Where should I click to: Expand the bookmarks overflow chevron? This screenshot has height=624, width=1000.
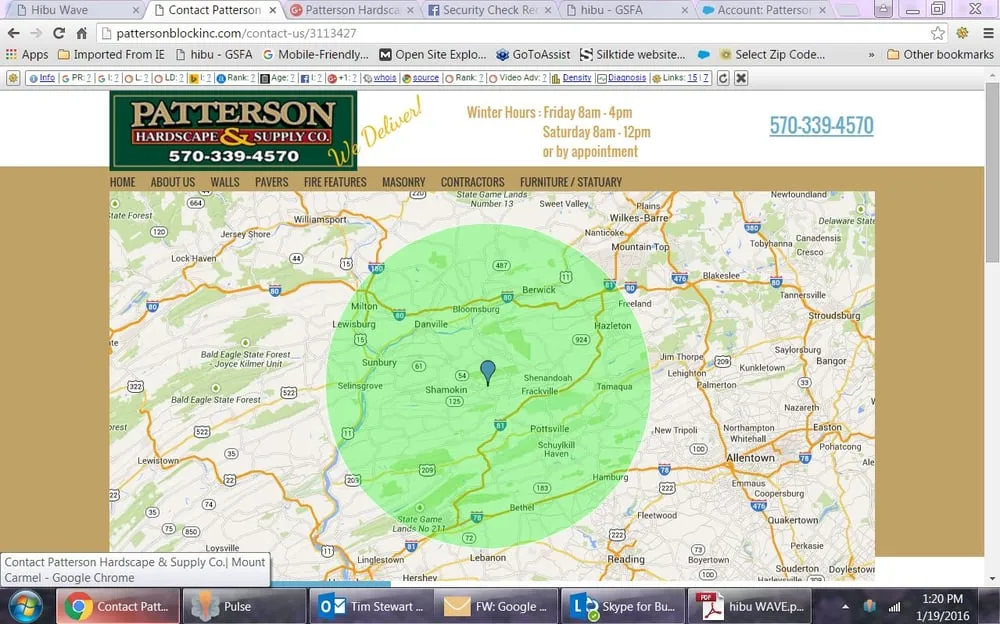[x=871, y=54]
